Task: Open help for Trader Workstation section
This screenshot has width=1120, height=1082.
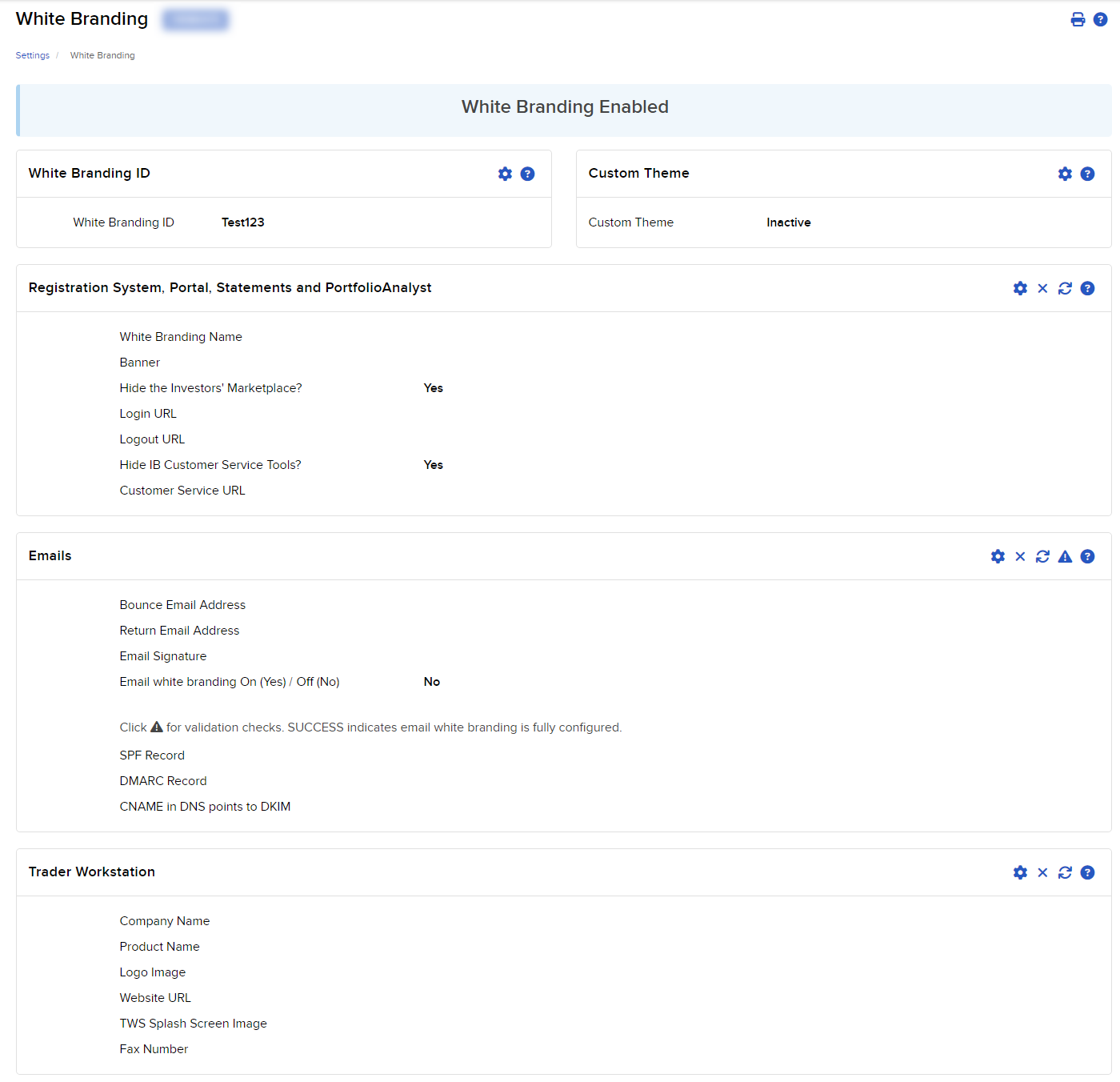Action: [x=1087, y=872]
